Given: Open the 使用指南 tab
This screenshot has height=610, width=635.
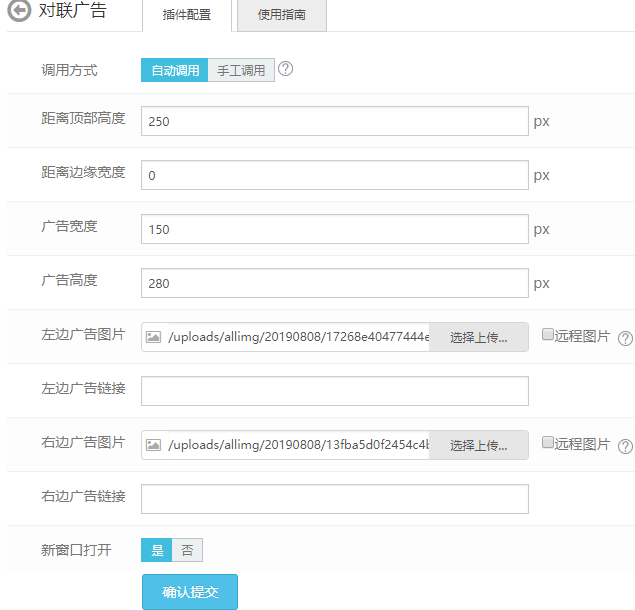Looking at the screenshot, I should point(282,15).
